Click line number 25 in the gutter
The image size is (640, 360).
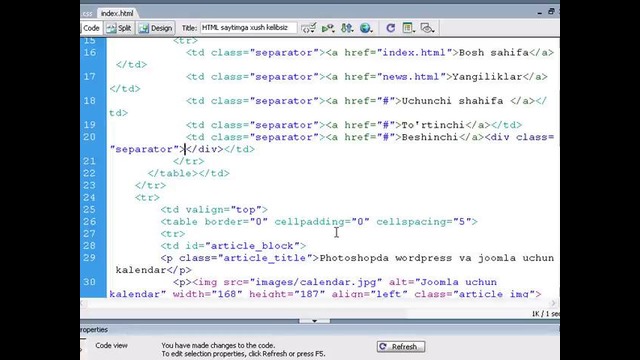[90, 209]
